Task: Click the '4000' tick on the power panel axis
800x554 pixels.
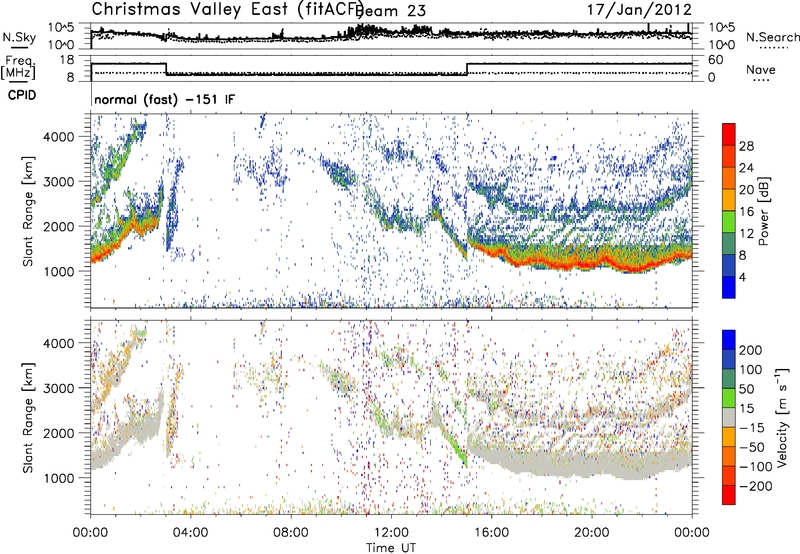Action: pos(59,136)
